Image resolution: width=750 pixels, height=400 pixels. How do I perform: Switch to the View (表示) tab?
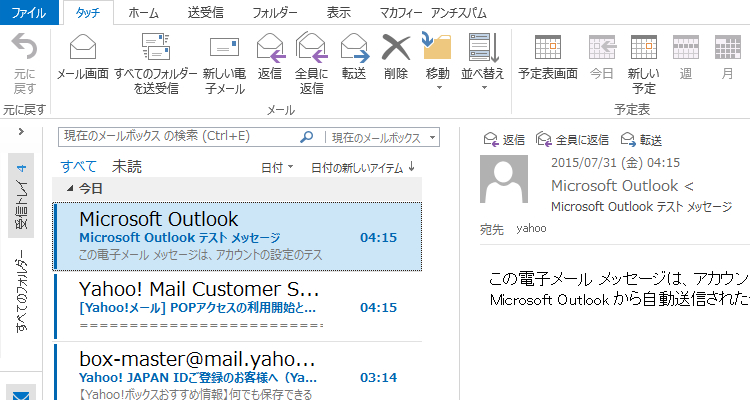(338, 12)
